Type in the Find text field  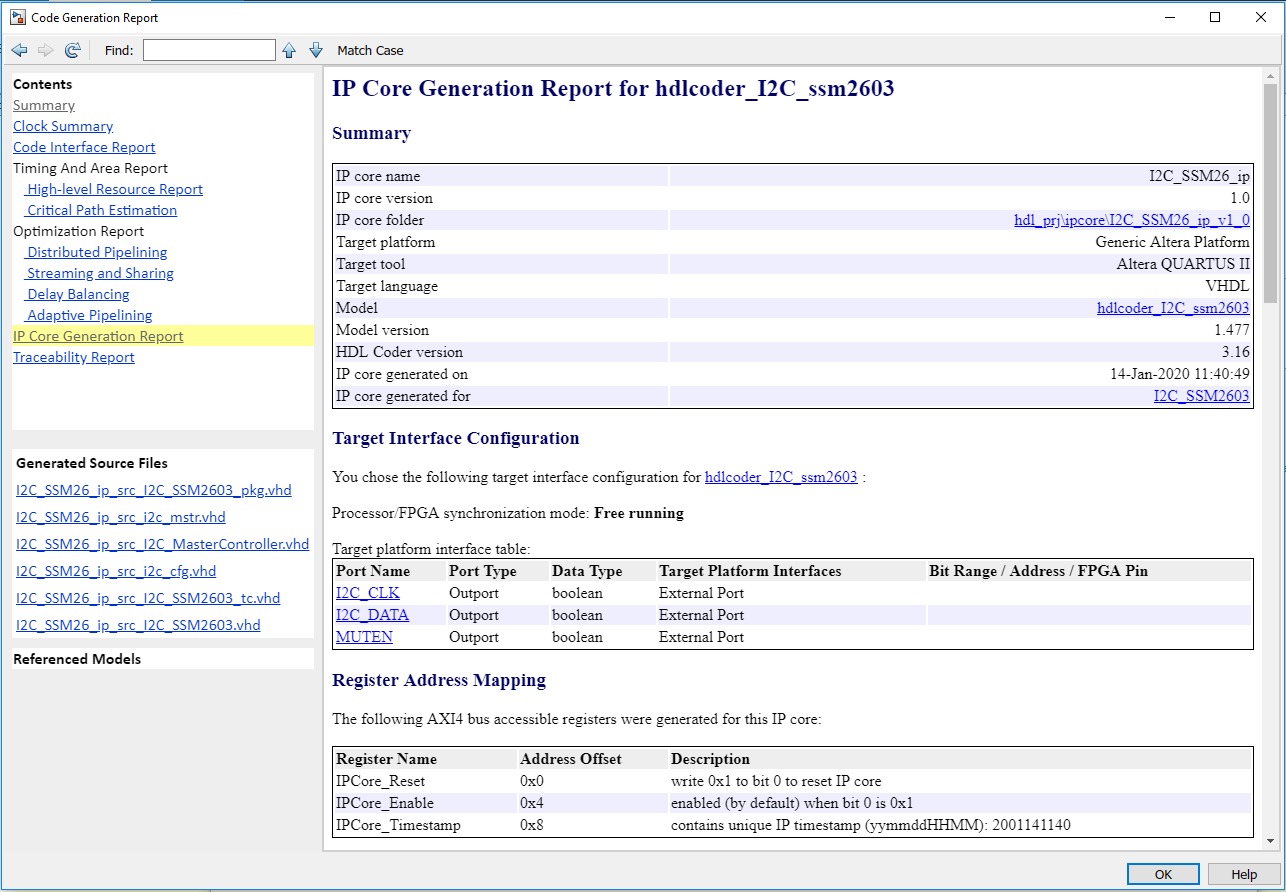tap(209, 50)
